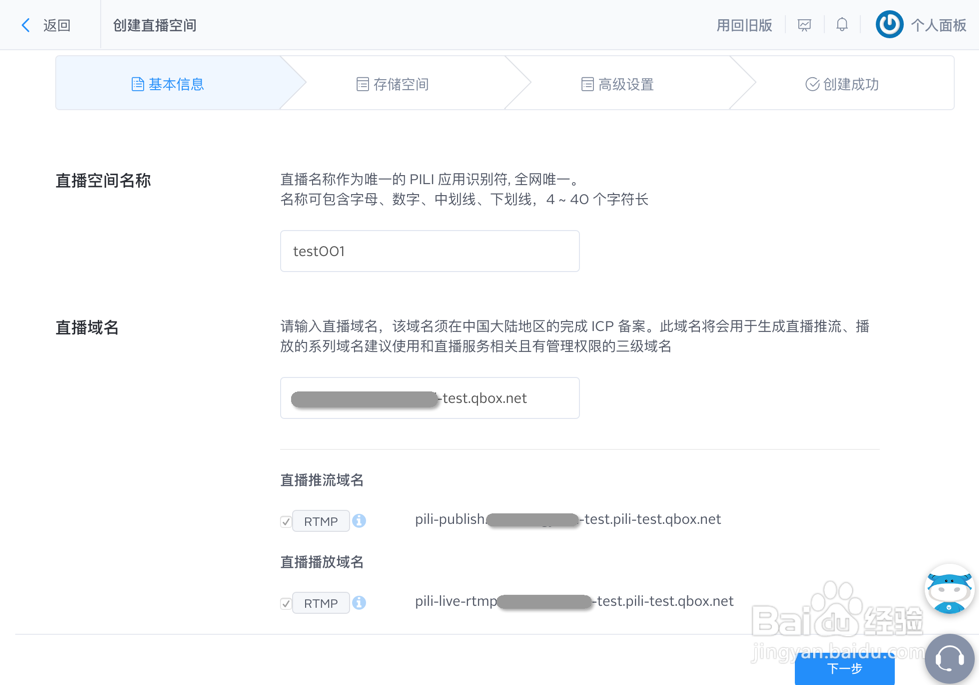
Task: Click the announcement board icon in top bar
Action: tap(804, 24)
